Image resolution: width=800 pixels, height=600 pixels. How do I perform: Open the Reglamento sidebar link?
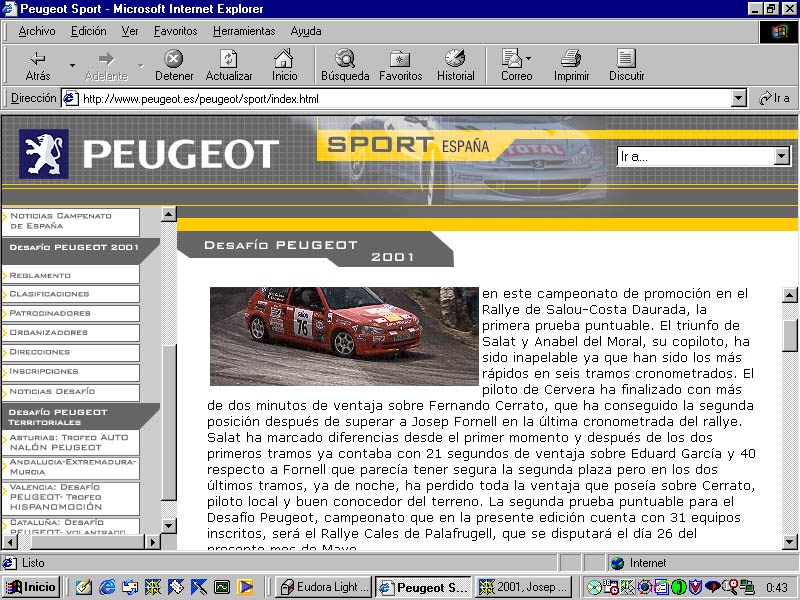click(70, 275)
